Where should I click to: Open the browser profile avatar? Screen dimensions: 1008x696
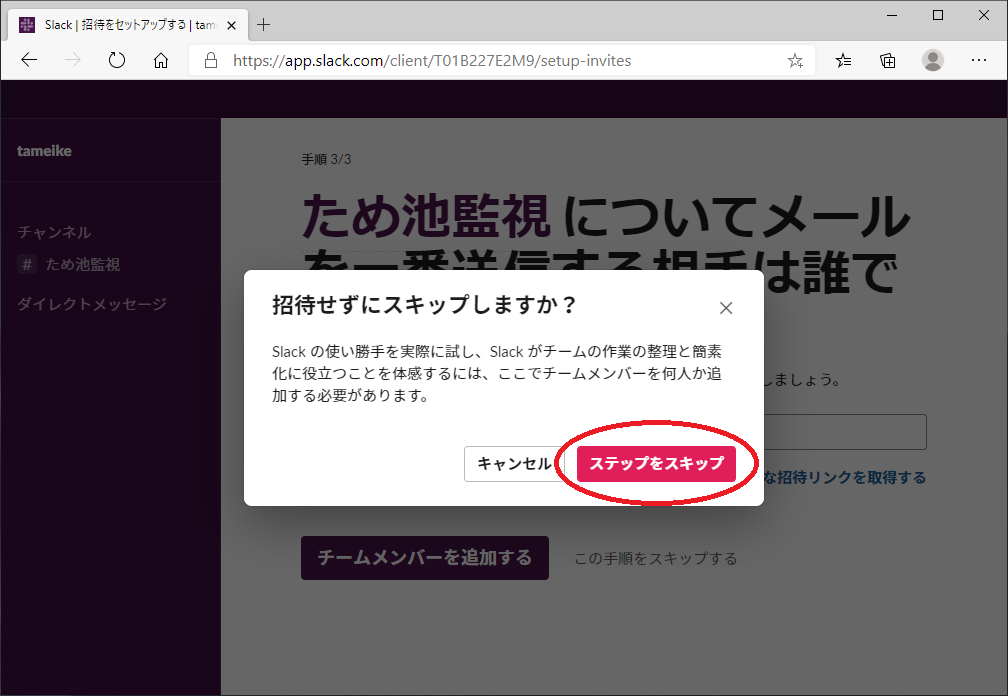tap(933, 61)
